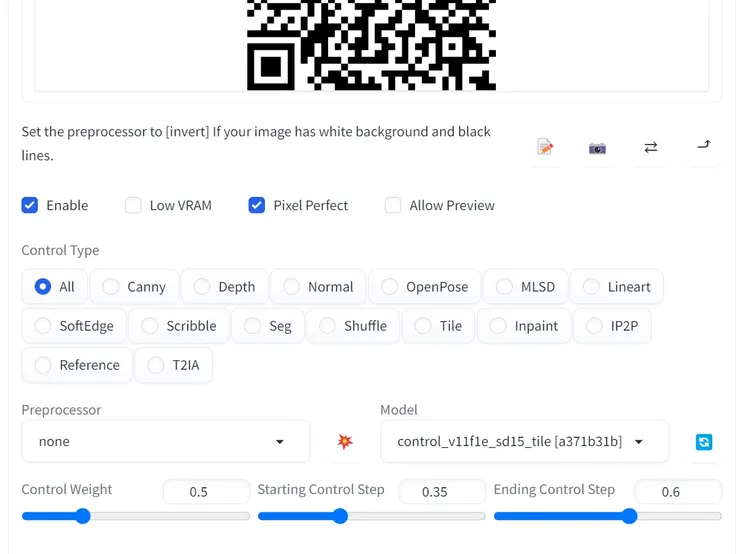The width and height of the screenshot is (740, 554).
Task: Click the Control Weight value field 0.5
Action: (206, 492)
